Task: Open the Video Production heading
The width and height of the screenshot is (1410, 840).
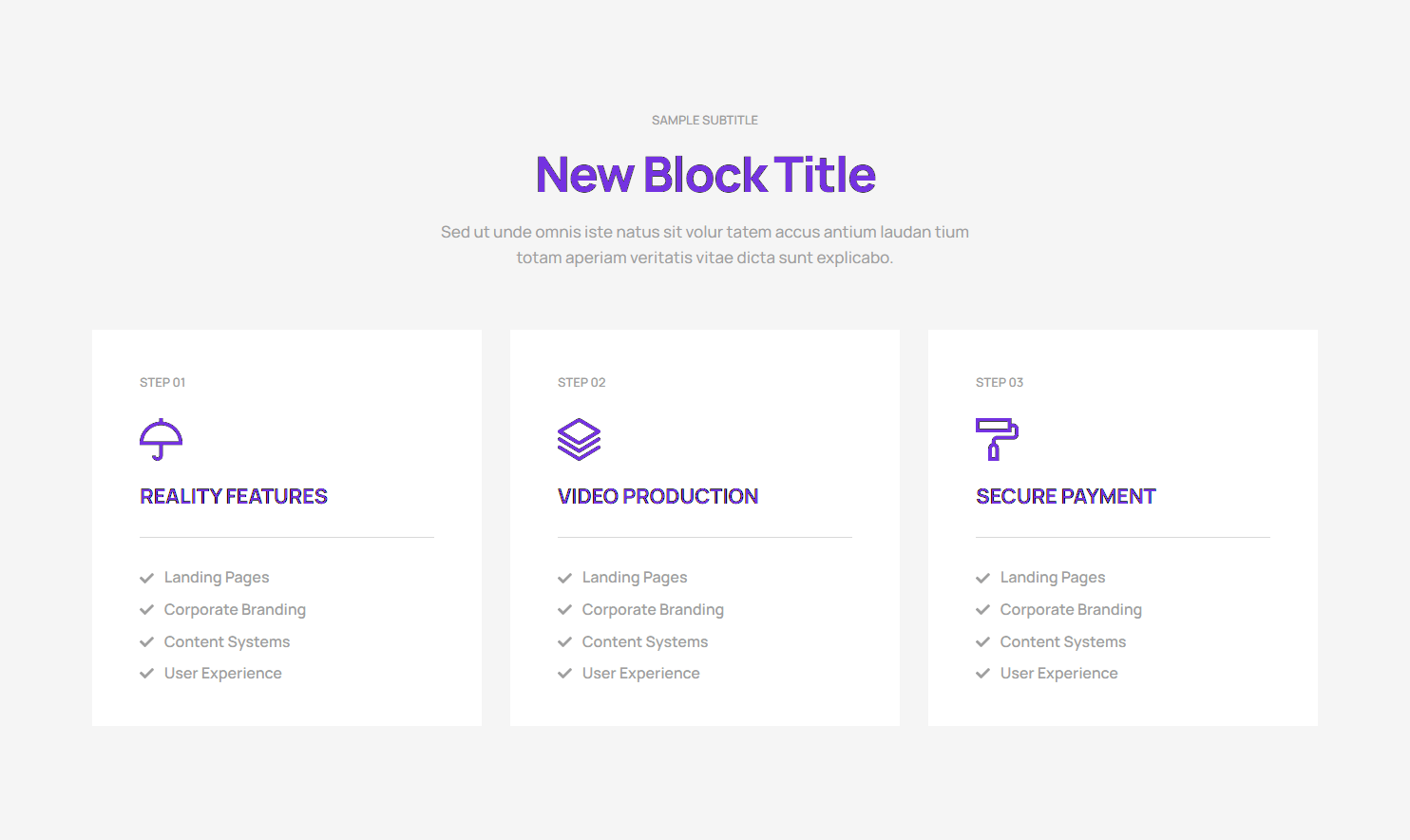Action: tap(657, 496)
